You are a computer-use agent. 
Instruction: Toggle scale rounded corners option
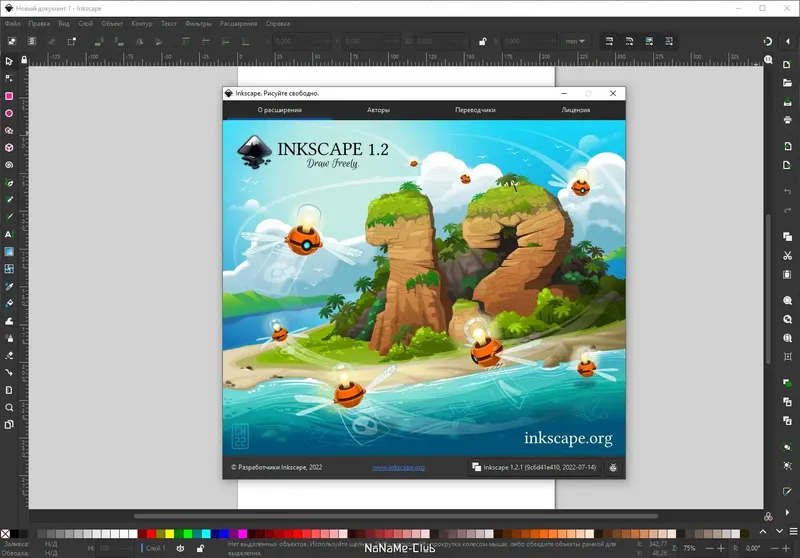[629, 41]
